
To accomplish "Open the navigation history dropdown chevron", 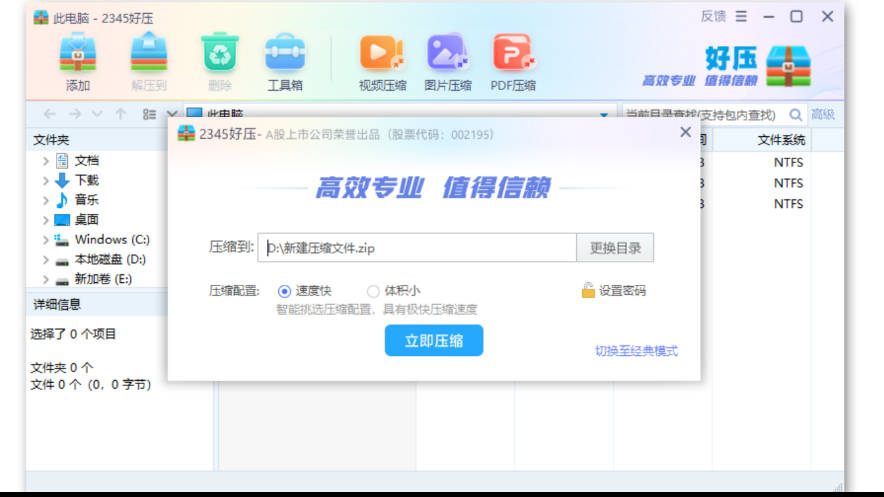I will 97,114.
